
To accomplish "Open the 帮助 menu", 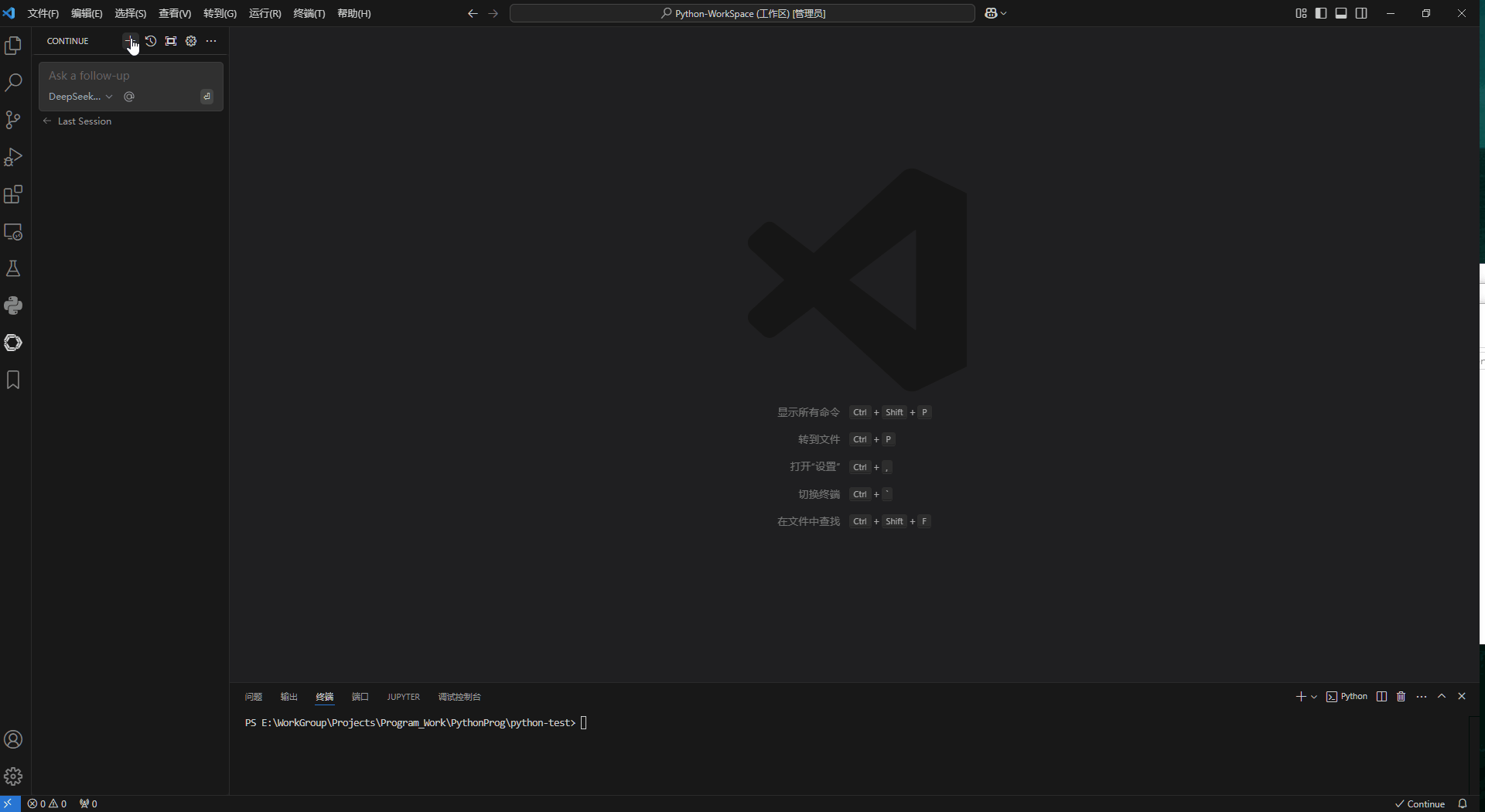I will (x=353, y=13).
